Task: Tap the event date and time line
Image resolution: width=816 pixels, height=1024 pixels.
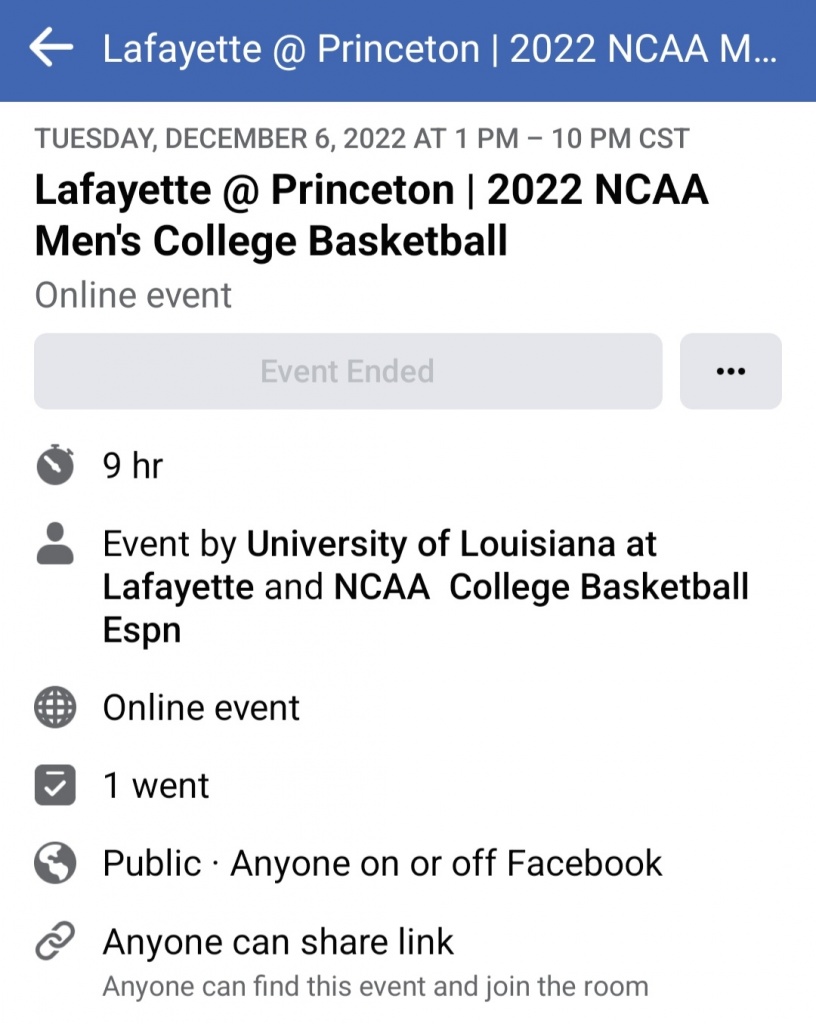Action: pos(362,138)
